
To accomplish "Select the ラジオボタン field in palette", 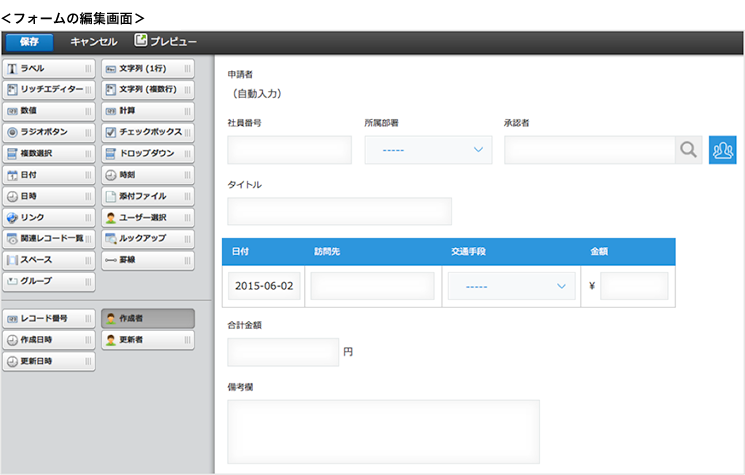I will (x=49, y=132).
